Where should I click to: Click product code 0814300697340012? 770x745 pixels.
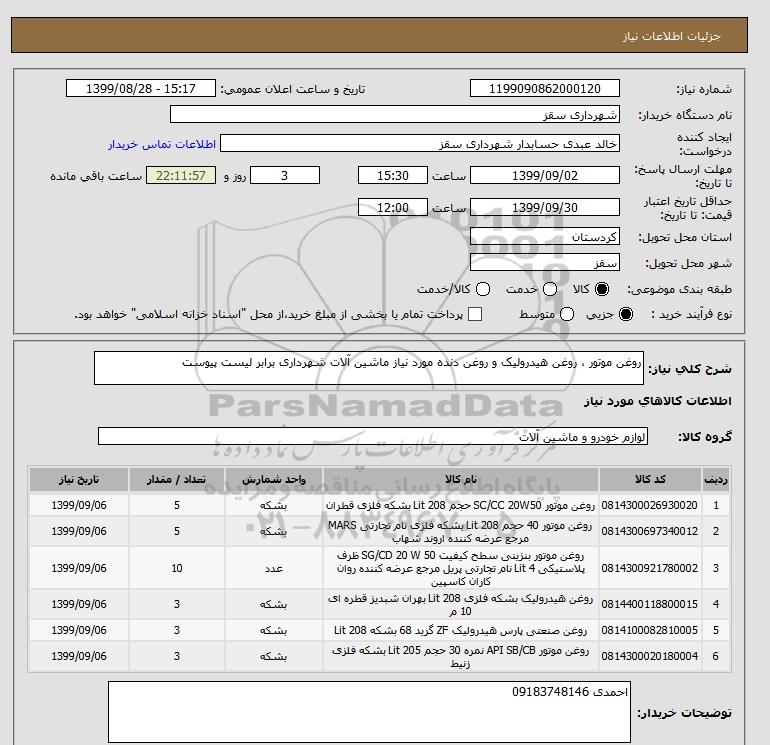pos(649,531)
